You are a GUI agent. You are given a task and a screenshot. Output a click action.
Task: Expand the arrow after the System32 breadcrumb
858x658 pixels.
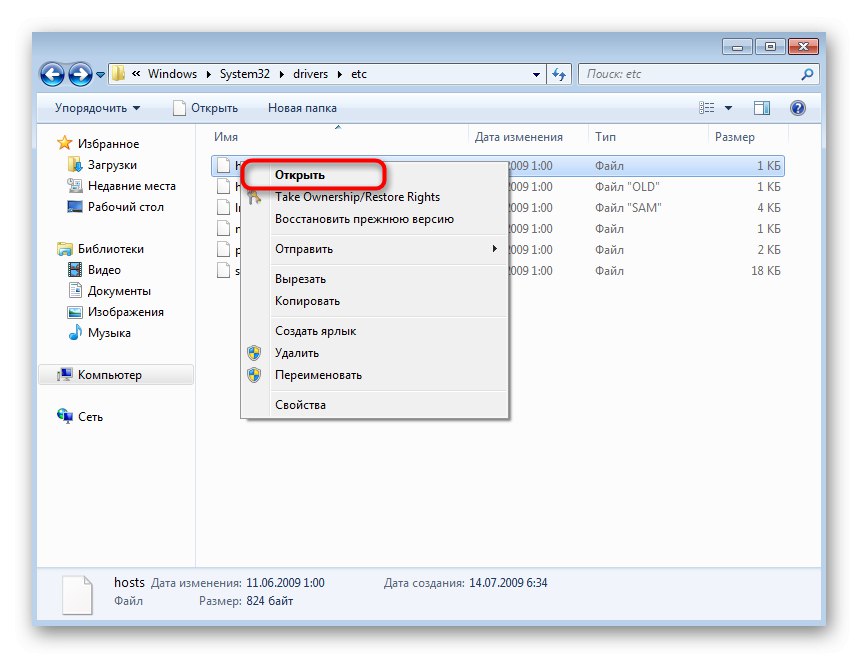point(281,74)
